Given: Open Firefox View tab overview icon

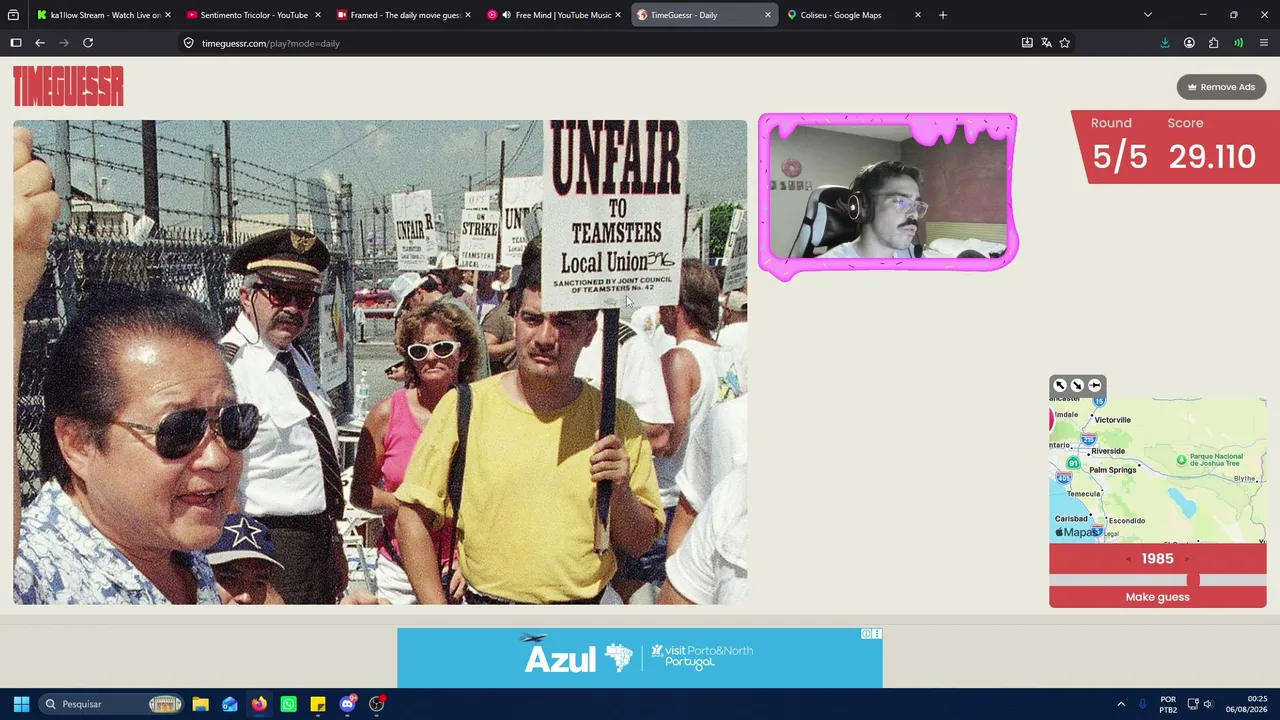Looking at the screenshot, I should 13,15.
